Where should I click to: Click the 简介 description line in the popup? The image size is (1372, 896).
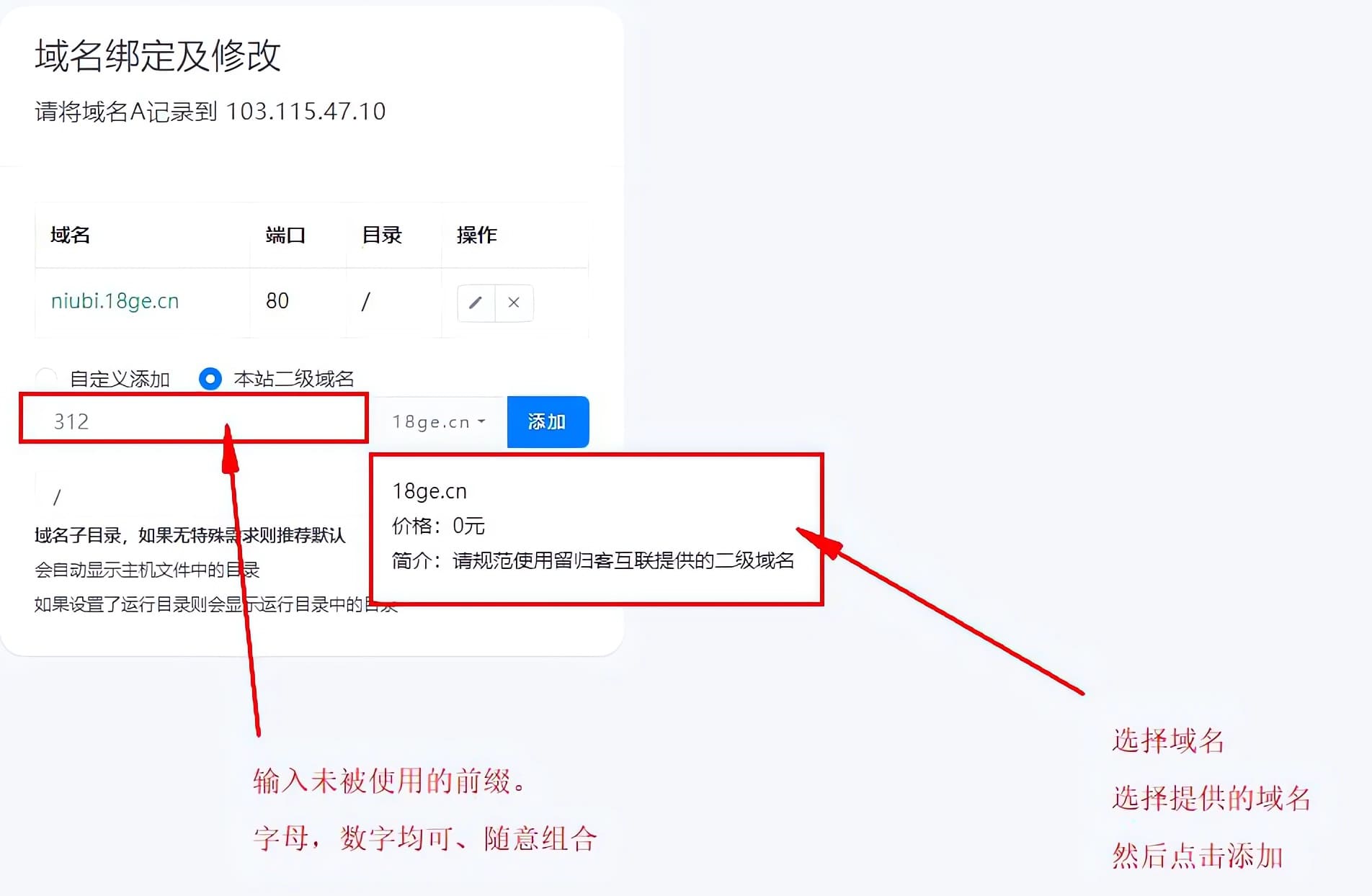pyautogui.click(x=592, y=560)
